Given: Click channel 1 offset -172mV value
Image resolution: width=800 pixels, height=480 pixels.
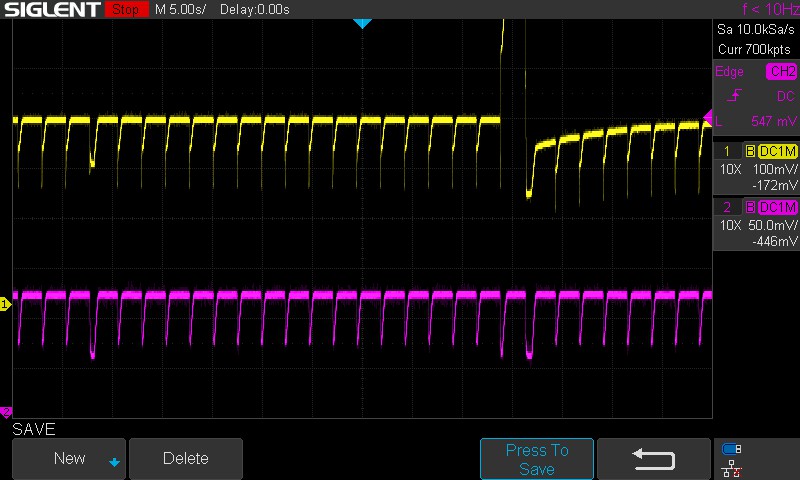Looking at the screenshot, I should [774, 186].
